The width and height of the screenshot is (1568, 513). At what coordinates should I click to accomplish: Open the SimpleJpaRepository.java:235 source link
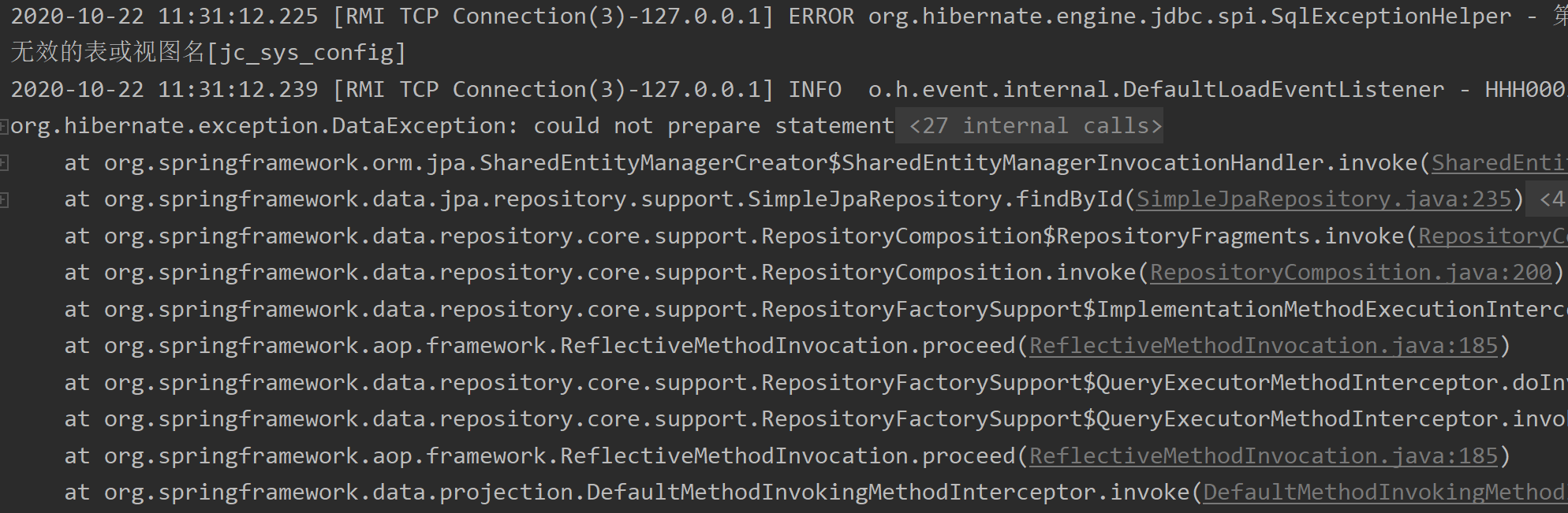1323,199
